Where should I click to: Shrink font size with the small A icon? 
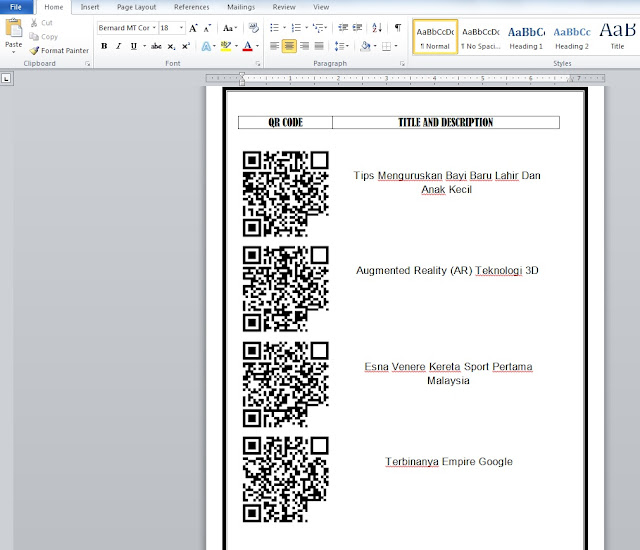click(207, 28)
